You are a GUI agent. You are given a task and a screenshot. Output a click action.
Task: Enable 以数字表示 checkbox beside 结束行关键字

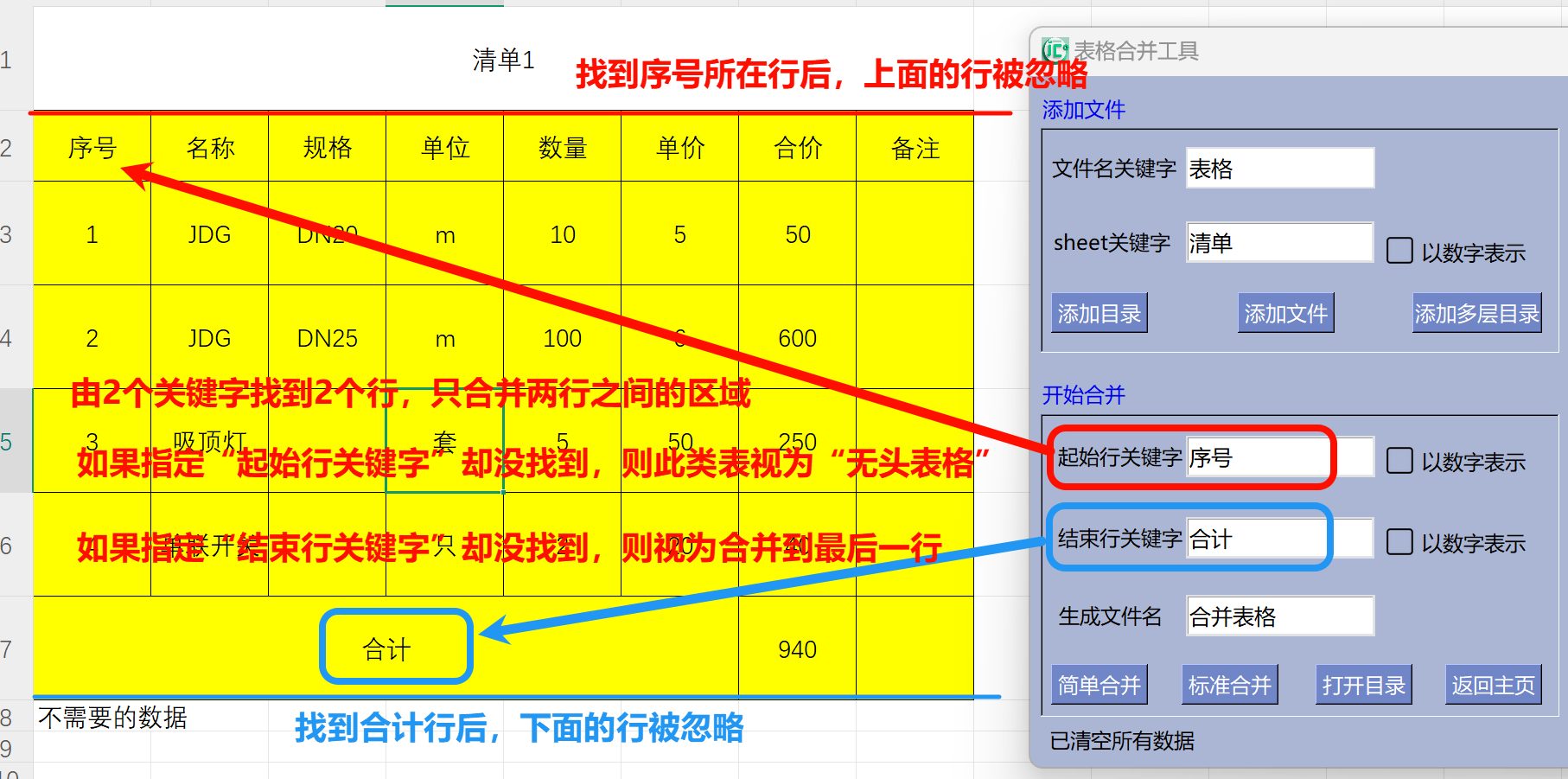click(x=1399, y=543)
